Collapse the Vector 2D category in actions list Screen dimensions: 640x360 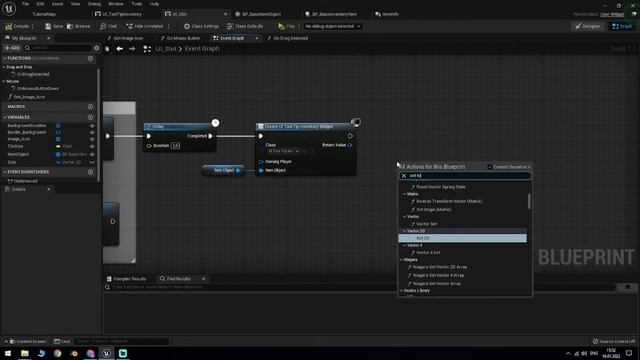405,231
